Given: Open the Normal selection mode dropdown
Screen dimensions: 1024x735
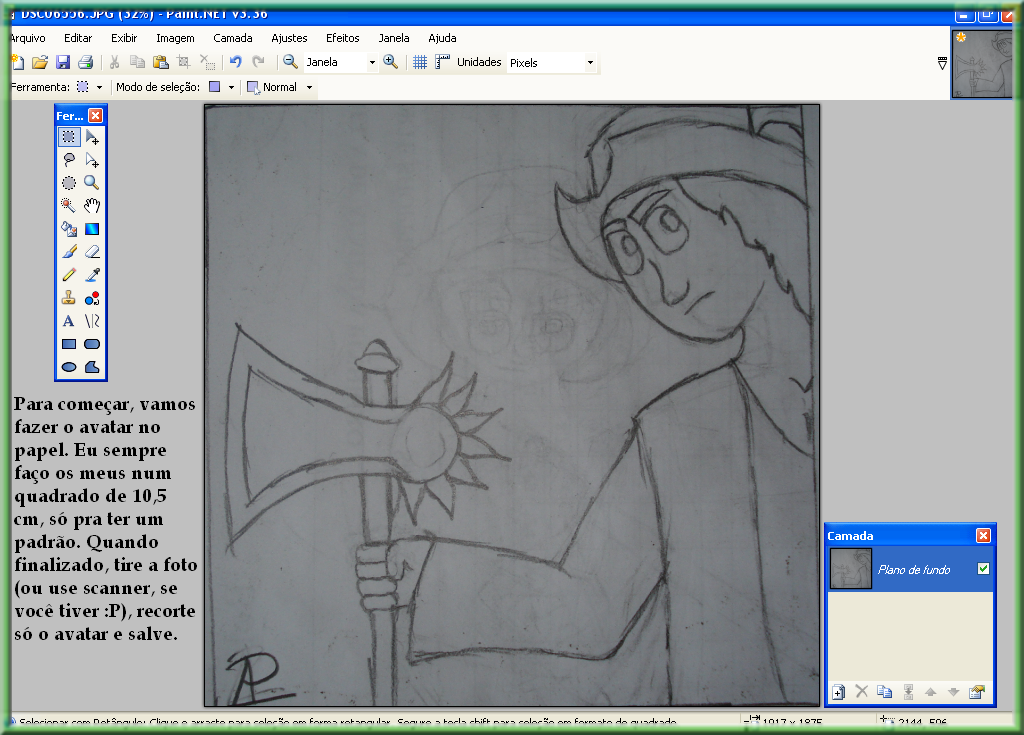Looking at the screenshot, I should pyautogui.click(x=309, y=87).
